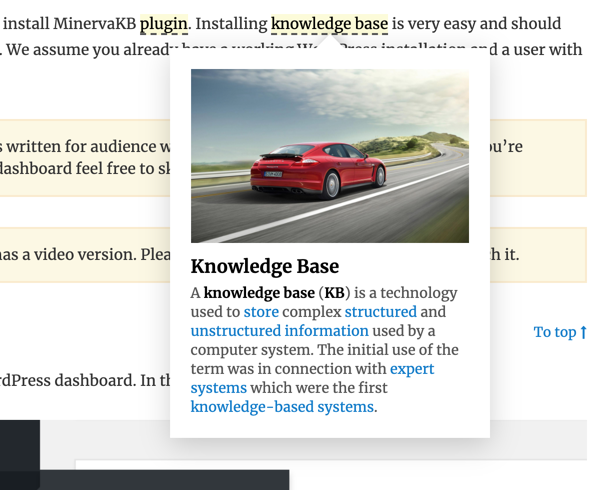Follow the "structured" link in tooltip

point(381,312)
